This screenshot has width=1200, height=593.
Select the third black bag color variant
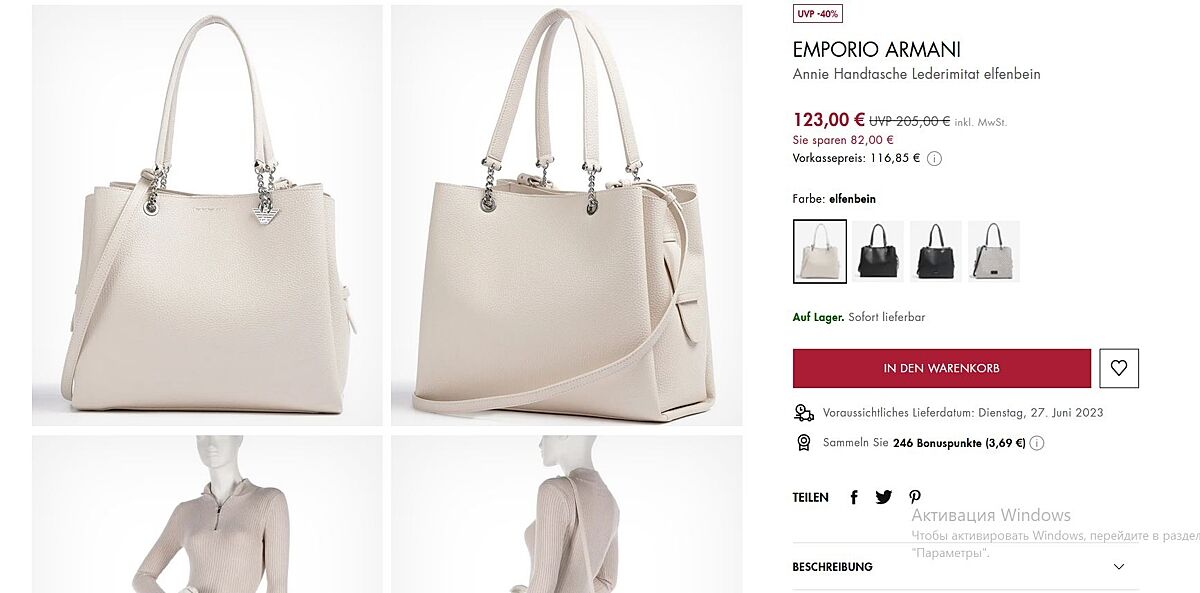click(x=936, y=251)
